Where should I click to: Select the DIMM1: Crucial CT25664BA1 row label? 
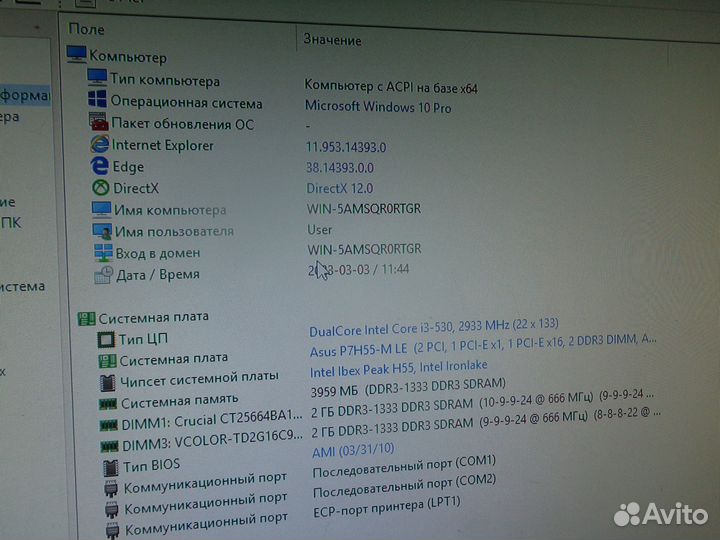pyautogui.click(x=212, y=420)
